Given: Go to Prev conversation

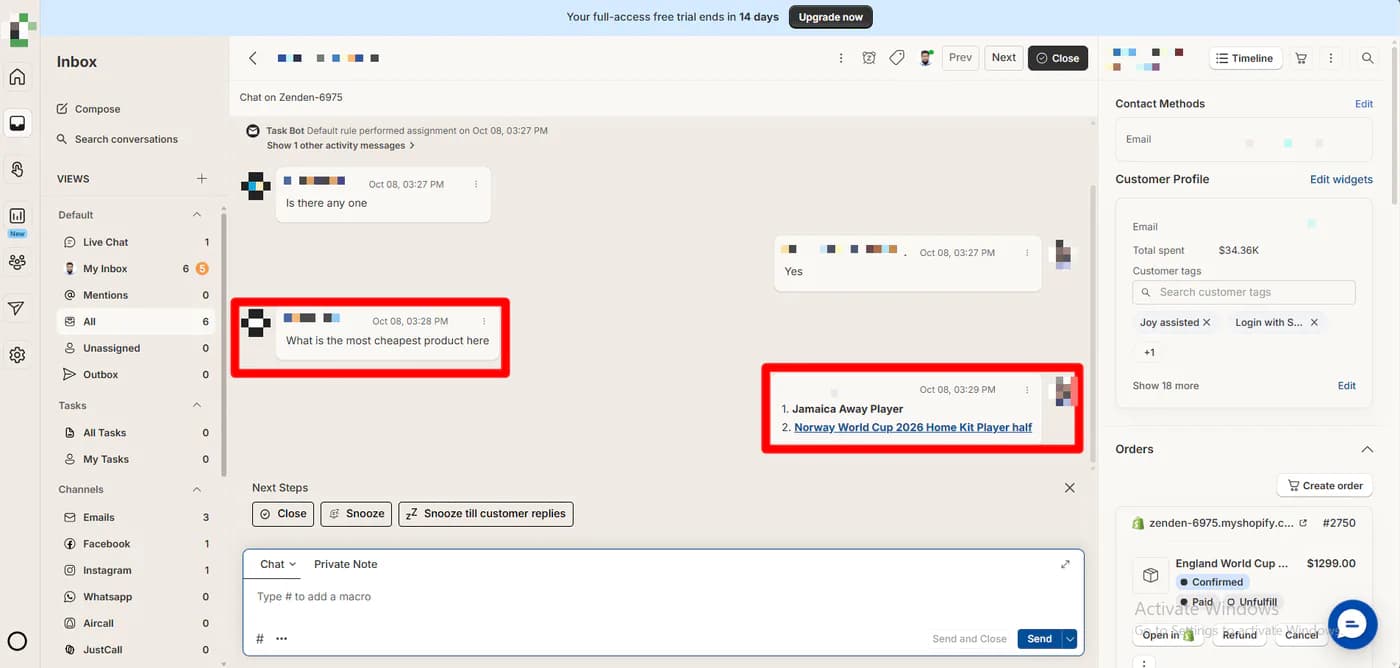Looking at the screenshot, I should [x=960, y=58].
